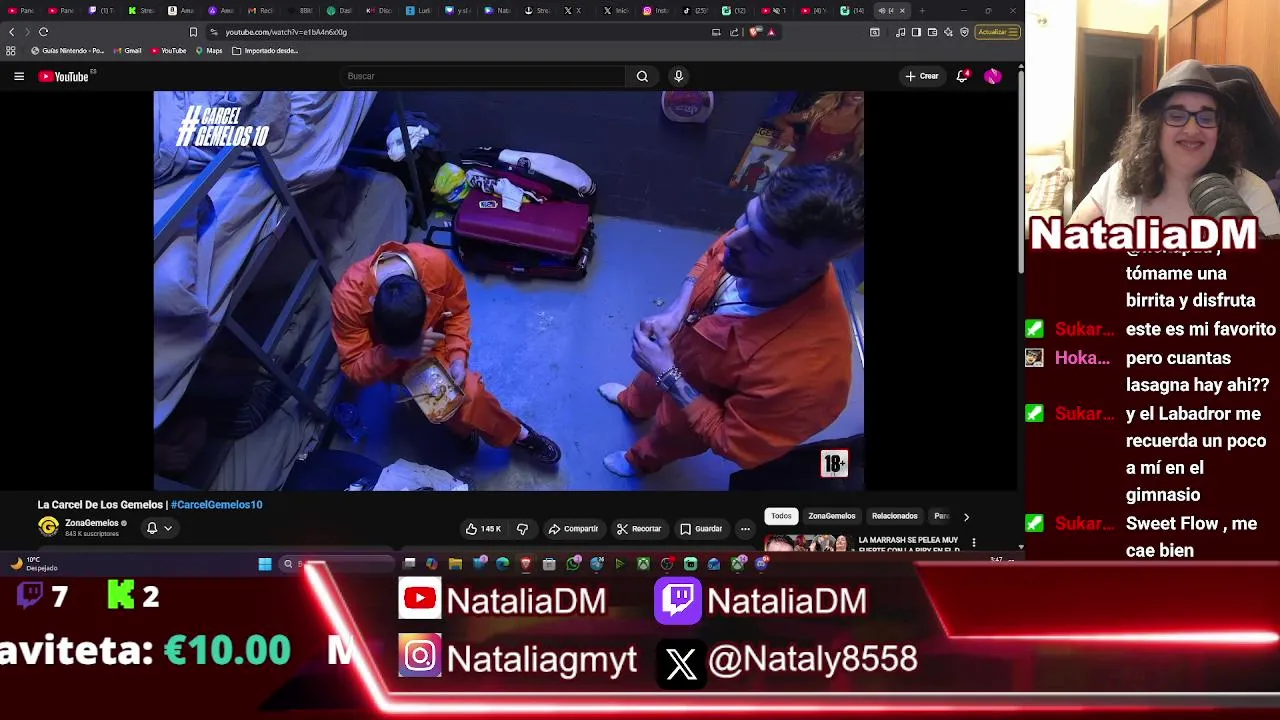This screenshot has width=1280, height=720.
Task: Open the Importado desde bookmarks folder
Action: (x=265, y=51)
